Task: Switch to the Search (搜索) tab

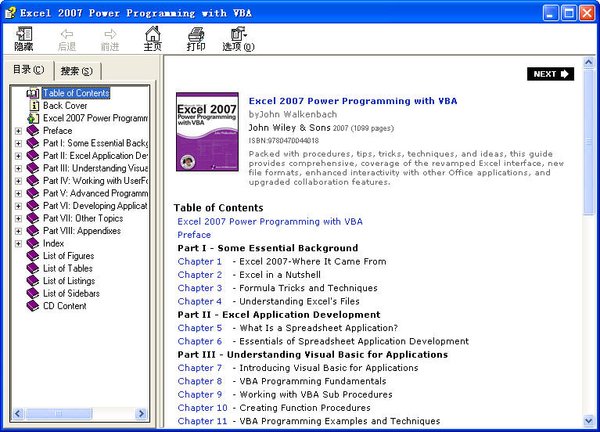Action: (76, 70)
